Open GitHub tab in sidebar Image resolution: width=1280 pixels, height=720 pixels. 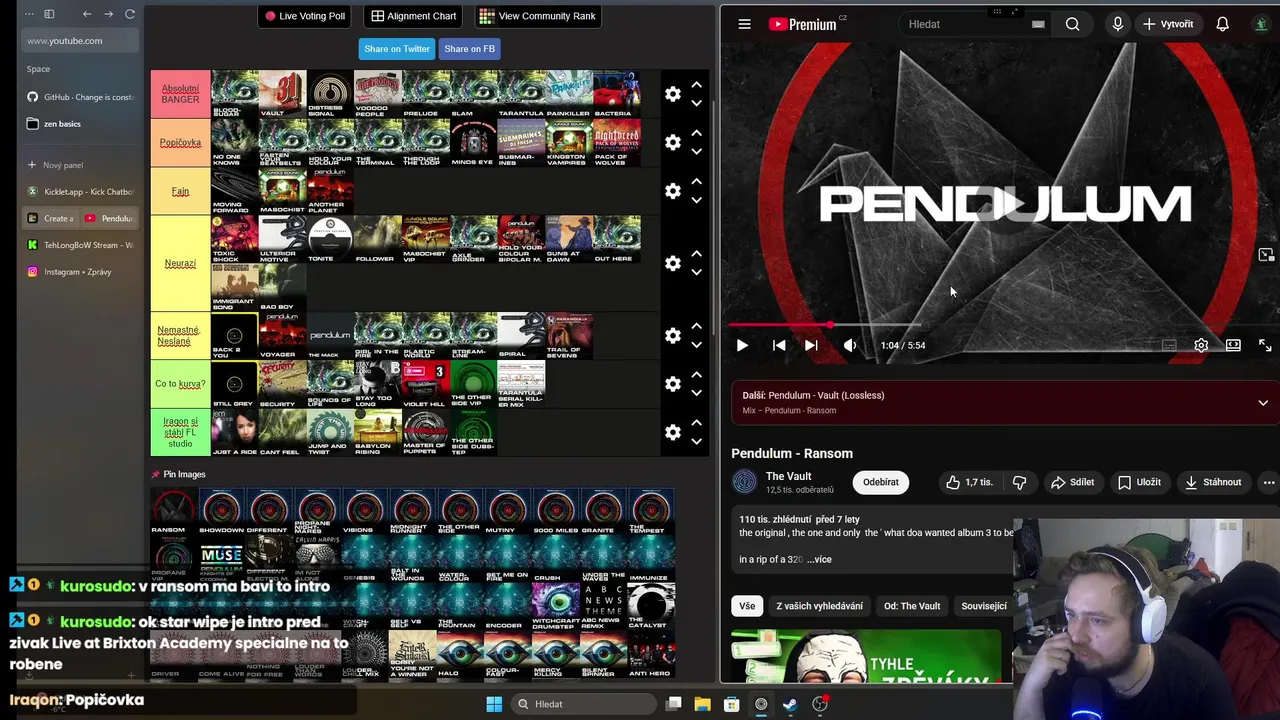pyautogui.click(x=80, y=97)
